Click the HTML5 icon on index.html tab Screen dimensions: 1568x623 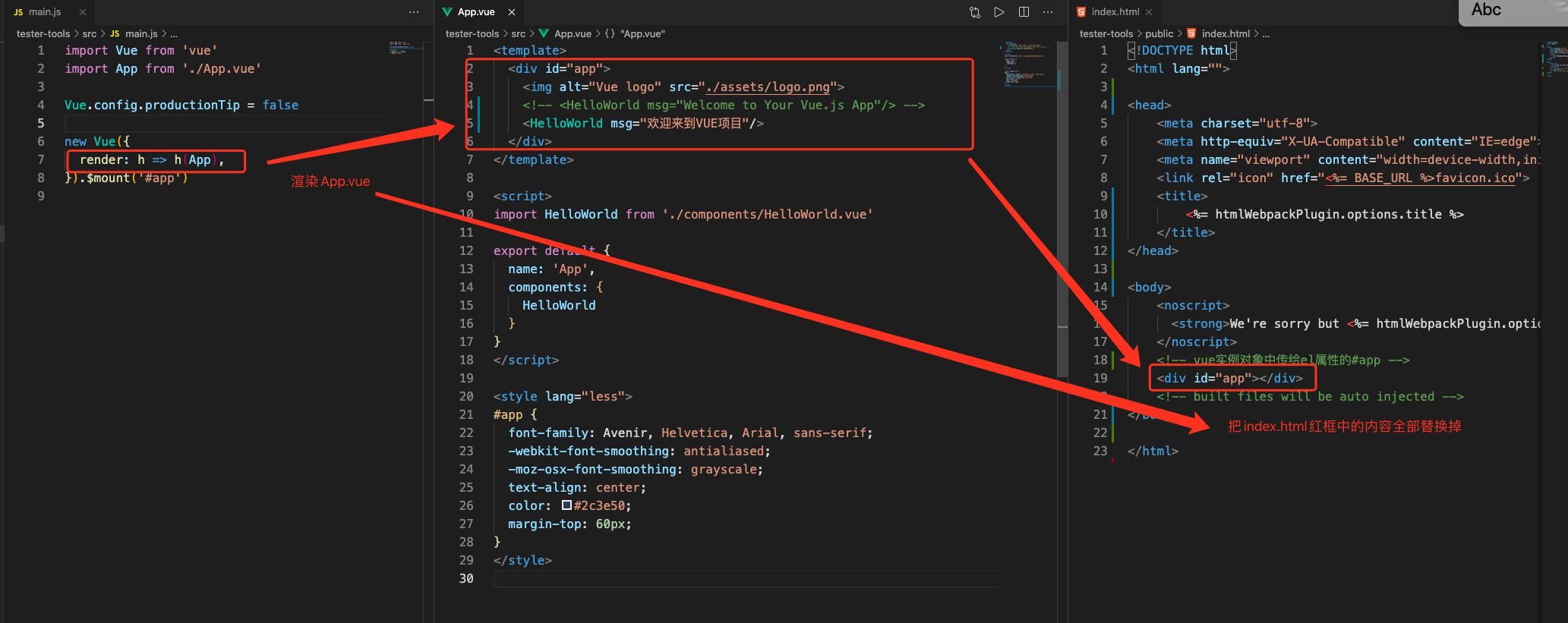coord(1081,12)
